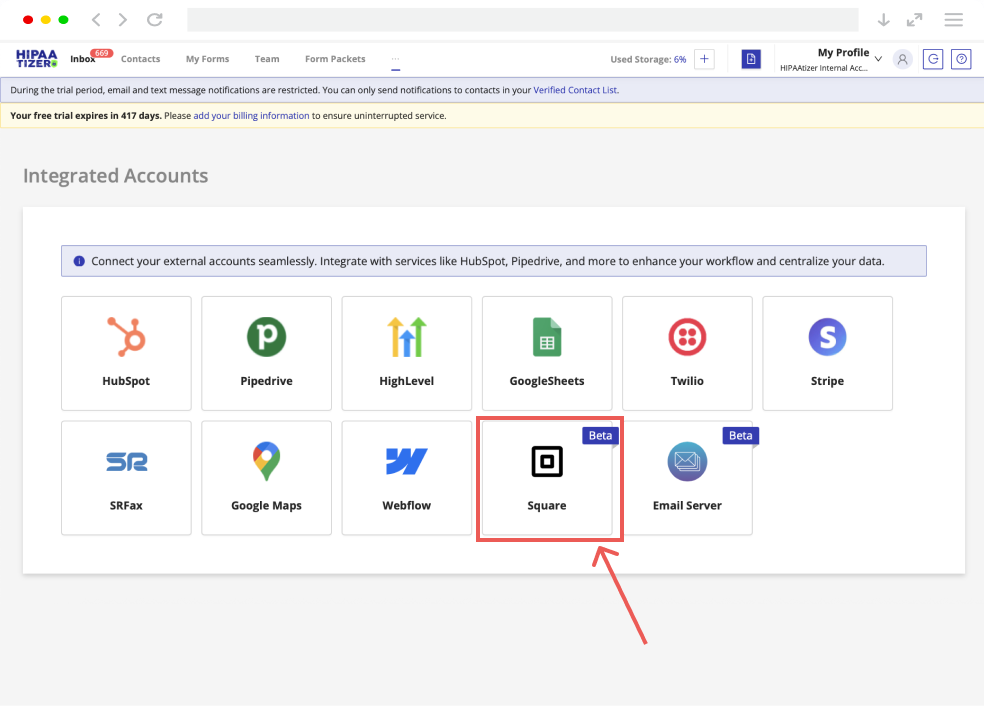Click the 669 unread badge on Inbox

point(102,53)
